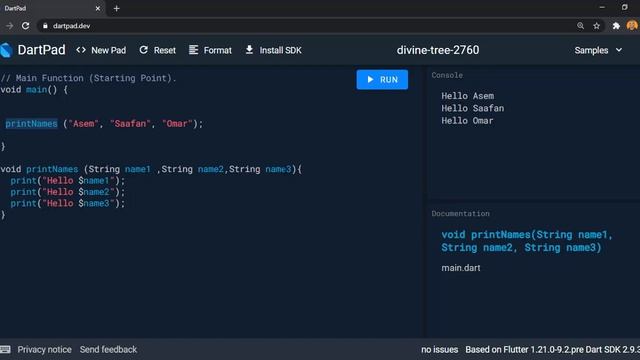The height and width of the screenshot is (360, 640).
Task: Close the DartPad browser tab
Action: point(98,8)
